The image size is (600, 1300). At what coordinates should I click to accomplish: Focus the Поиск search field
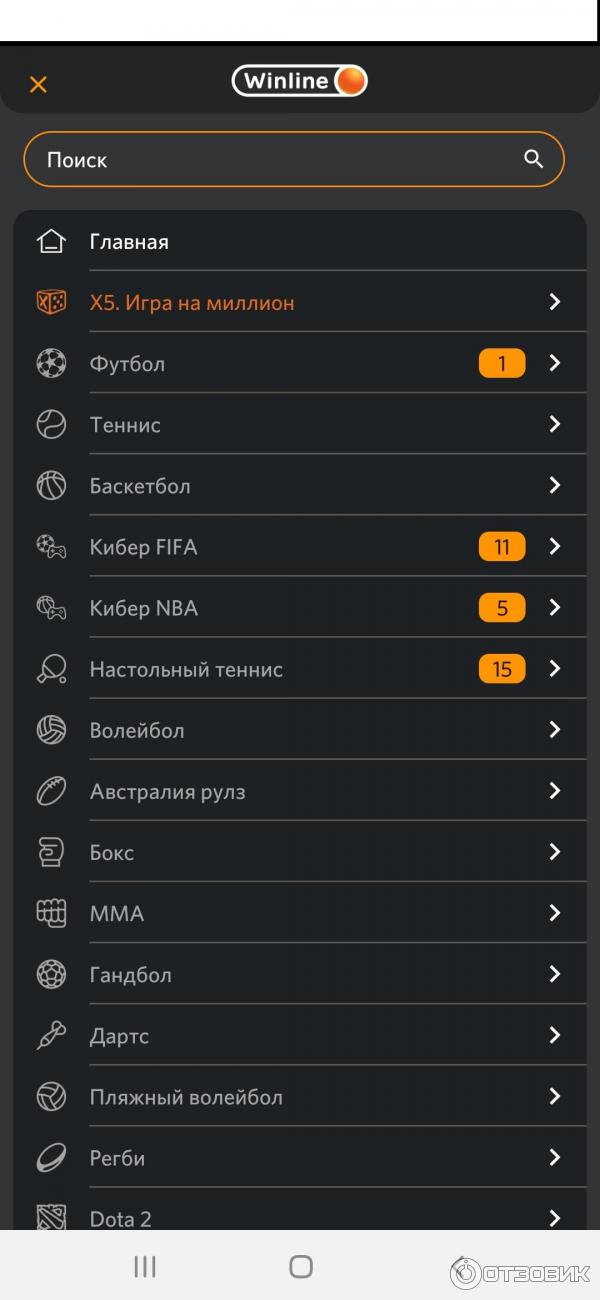click(270, 160)
